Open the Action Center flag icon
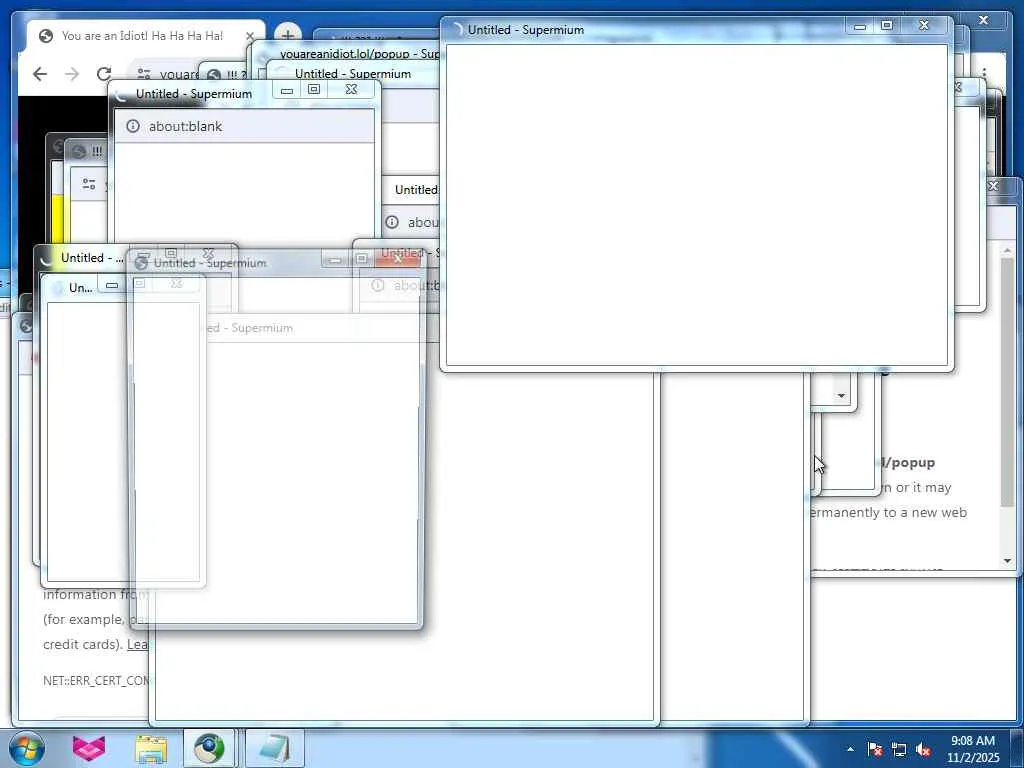The height and width of the screenshot is (768, 1024). click(875, 749)
